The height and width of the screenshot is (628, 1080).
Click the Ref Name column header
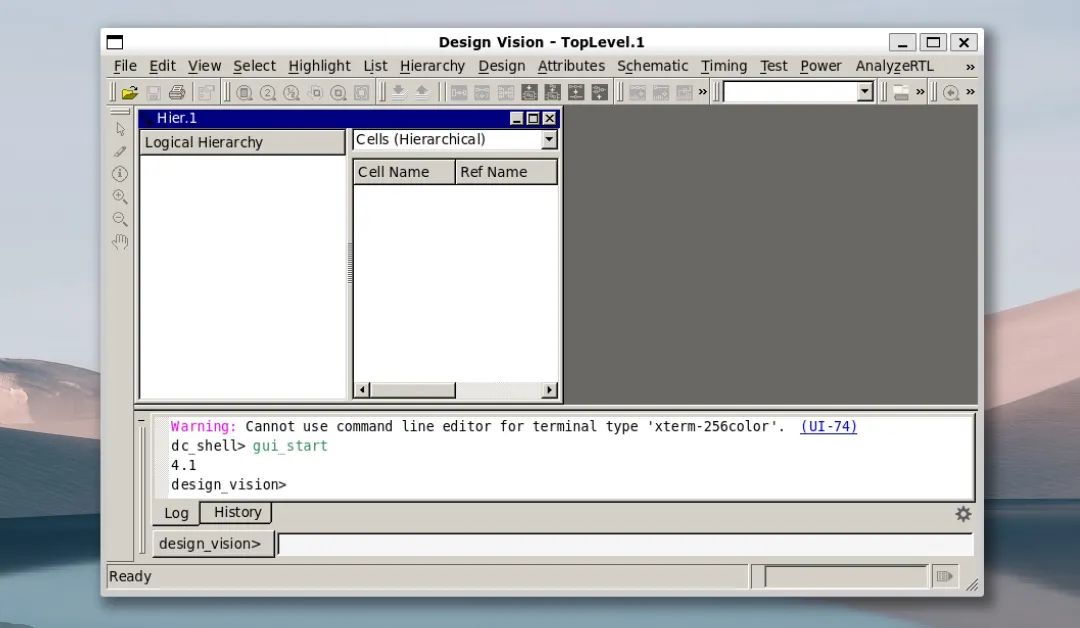click(x=506, y=172)
